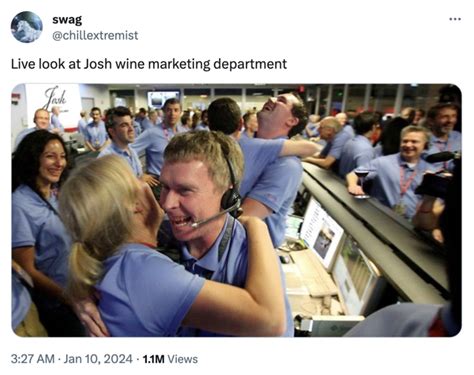Click the headset microphone near his mouth
This screenshot has height=375, width=474.
tap(195, 224)
